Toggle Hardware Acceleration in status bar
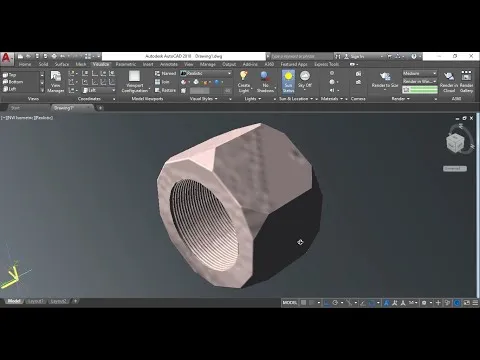The height and width of the screenshot is (360, 480). point(457,303)
